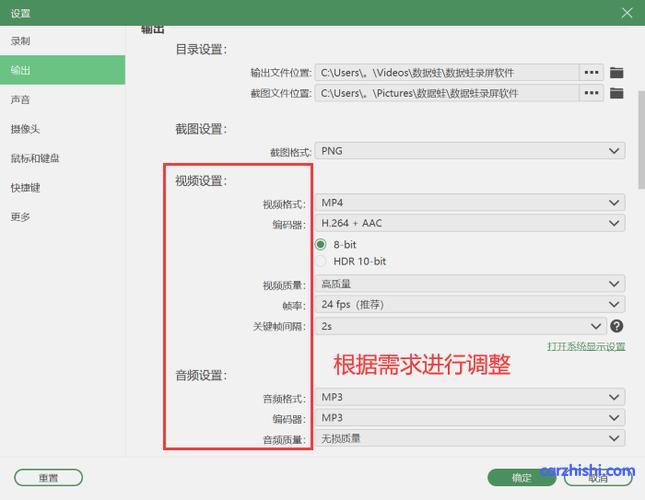Image resolution: width=645 pixels, height=500 pixels.
Task: Close the settings dialog with X
Action: (x=627, y=13)
